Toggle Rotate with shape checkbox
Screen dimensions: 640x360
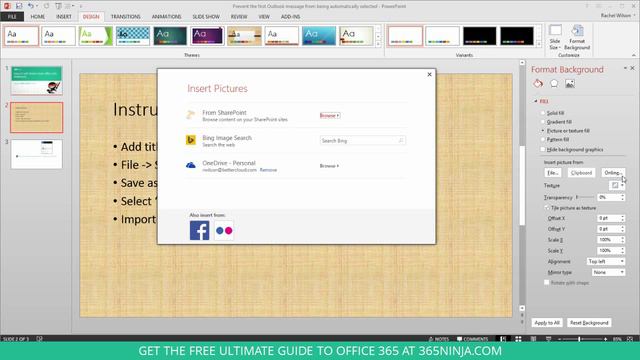[x=547, y=282]
